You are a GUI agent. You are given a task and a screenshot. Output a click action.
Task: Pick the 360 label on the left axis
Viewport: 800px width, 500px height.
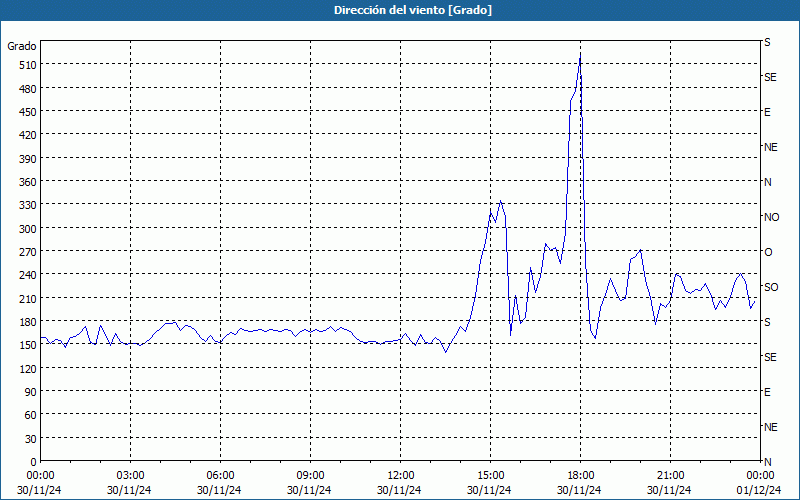pyautogui.click(x=28, y=182)
